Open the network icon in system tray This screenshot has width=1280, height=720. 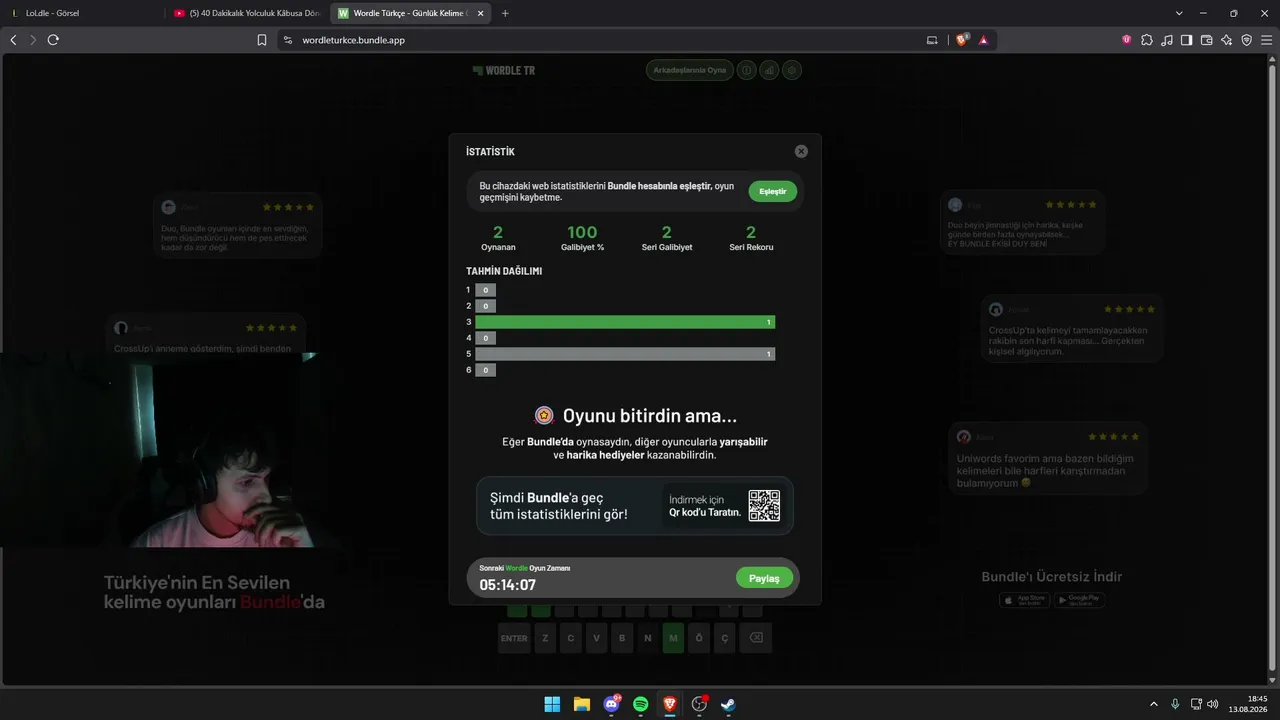coord(1196,704)
